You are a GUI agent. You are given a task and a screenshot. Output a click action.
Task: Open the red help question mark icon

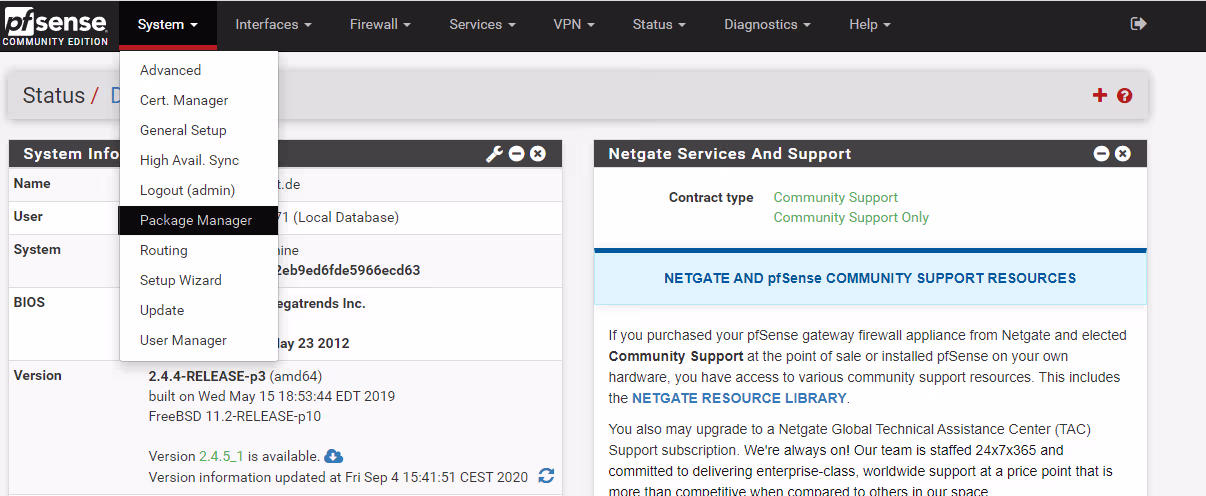click(x=1125, y=96)
